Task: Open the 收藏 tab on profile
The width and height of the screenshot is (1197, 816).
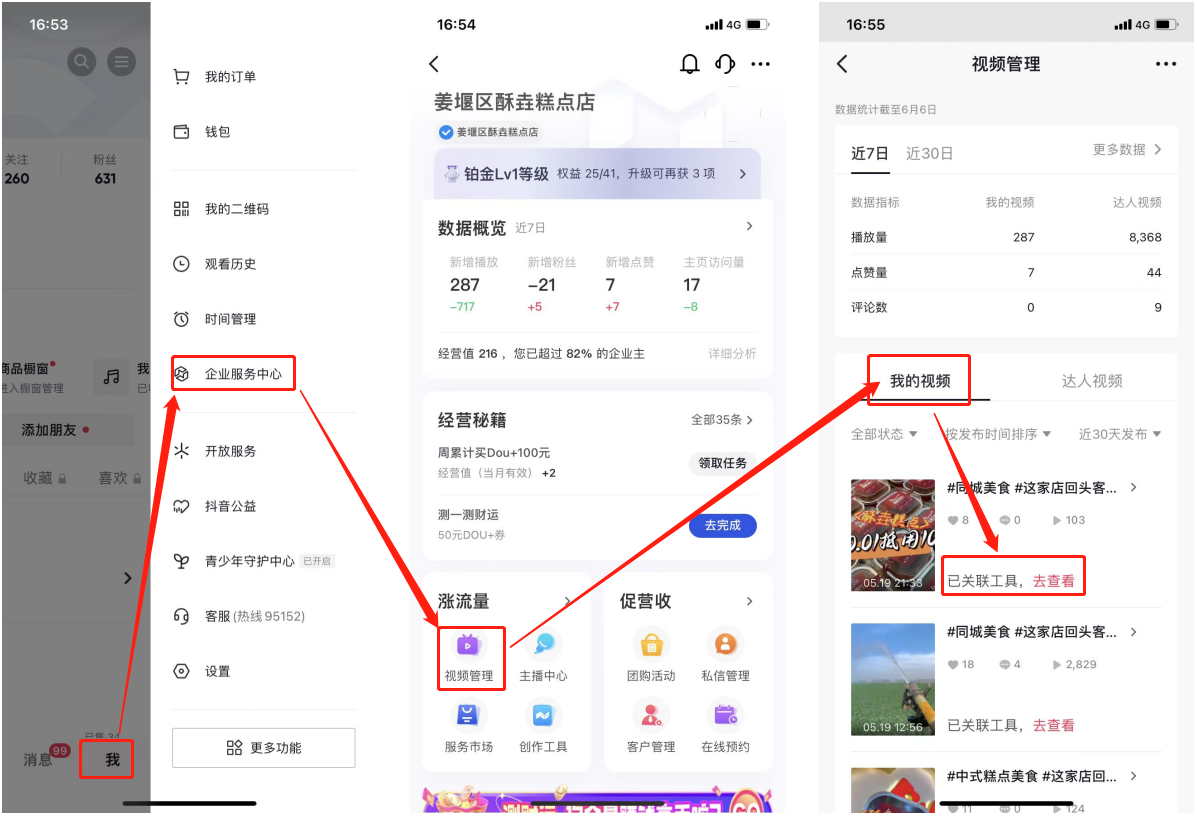Action: 44,478
